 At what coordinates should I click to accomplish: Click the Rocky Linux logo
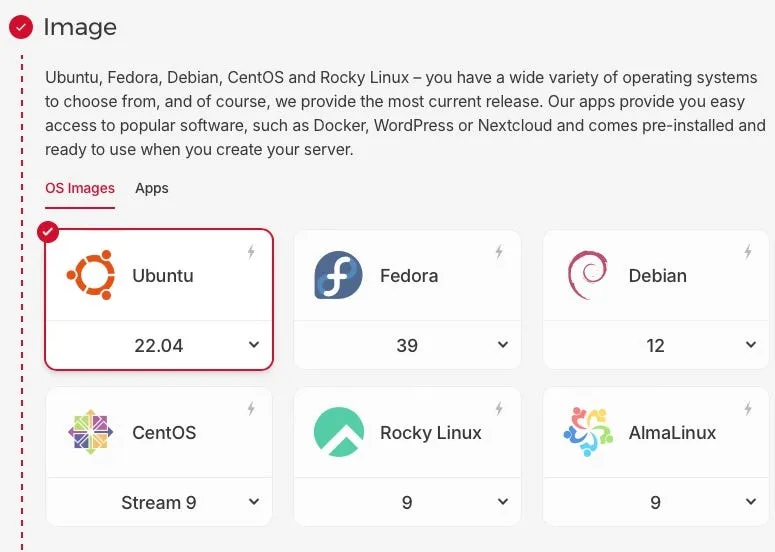[x=338, y=432]
